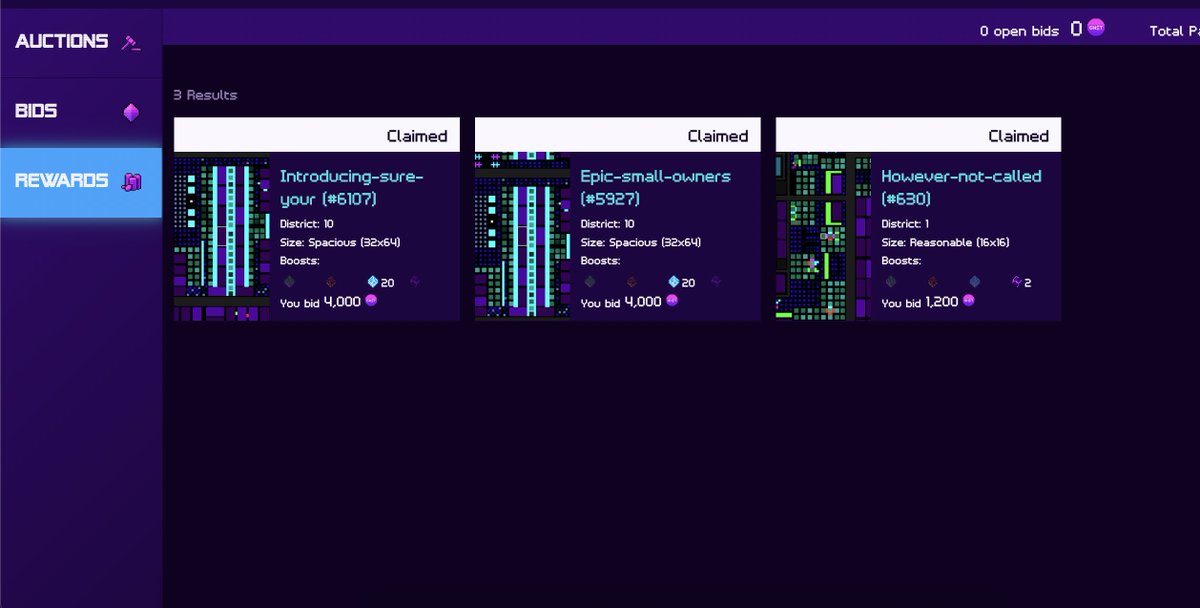Click the Introducing-sure-your parcel map thumbnail

pos(222,235)
